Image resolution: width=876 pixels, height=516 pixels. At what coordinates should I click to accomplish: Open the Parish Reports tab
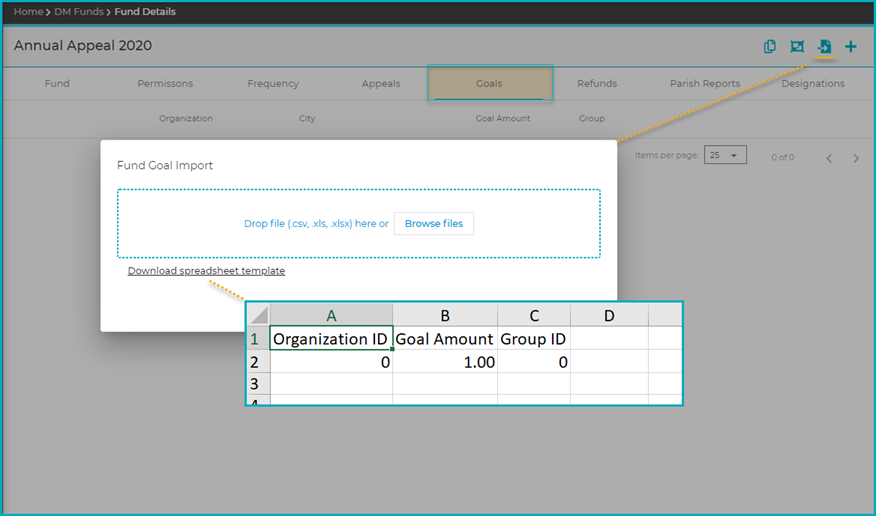[704, 83]
